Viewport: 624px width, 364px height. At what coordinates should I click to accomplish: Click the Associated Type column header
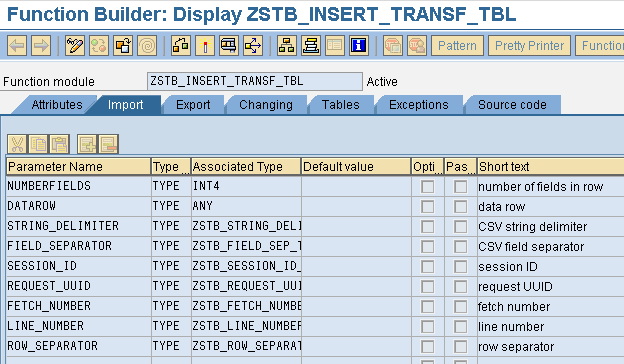click(x=246, y=166)
